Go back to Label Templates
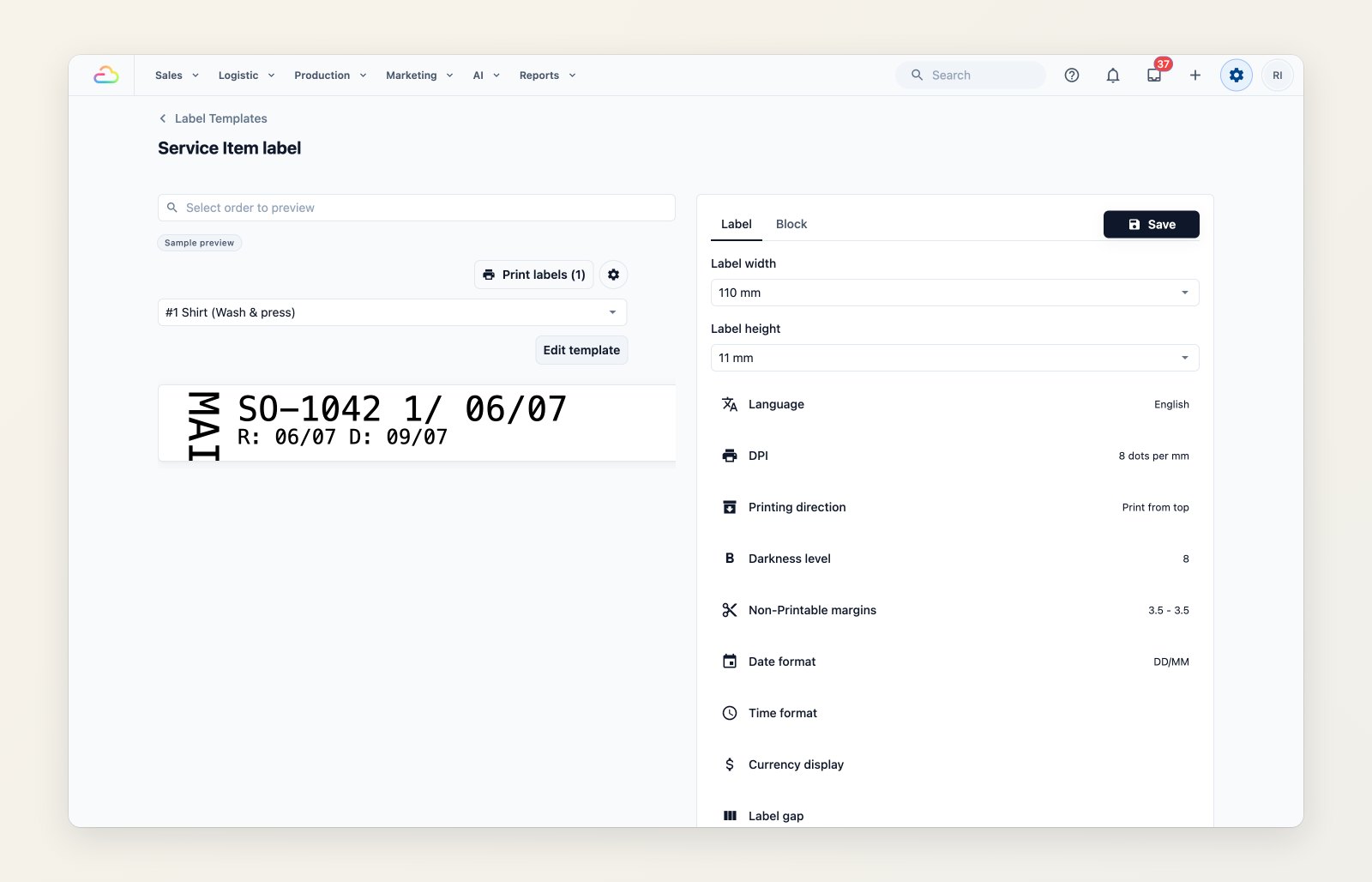 pyautogui.click(x=213, y=118)
